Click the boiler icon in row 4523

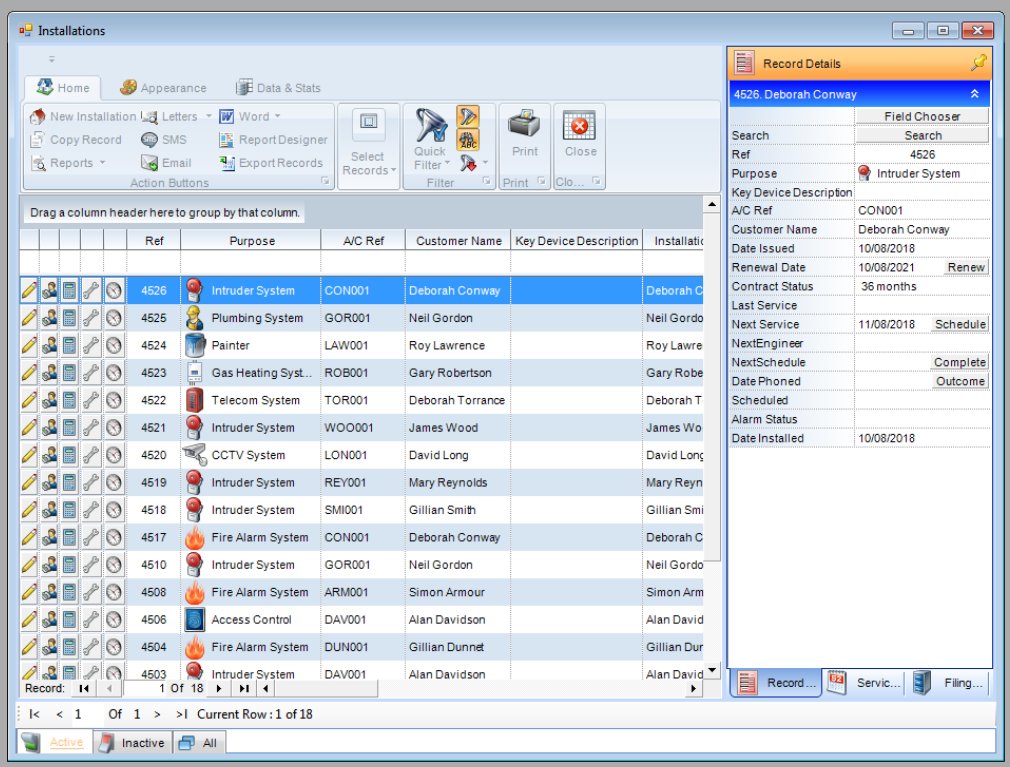pos(194,373)
